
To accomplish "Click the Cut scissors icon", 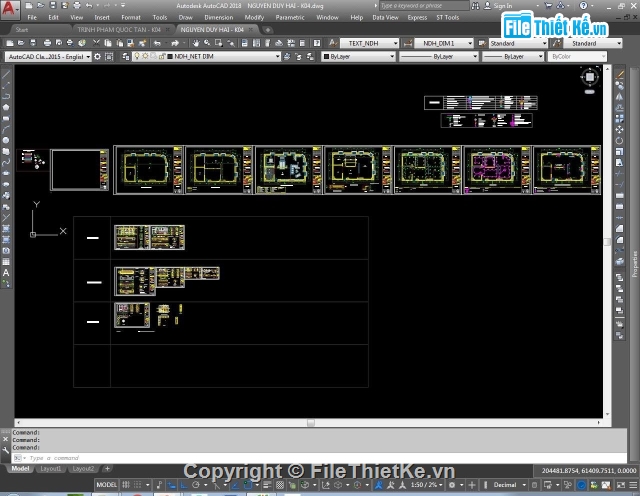I will pos(96,43).
